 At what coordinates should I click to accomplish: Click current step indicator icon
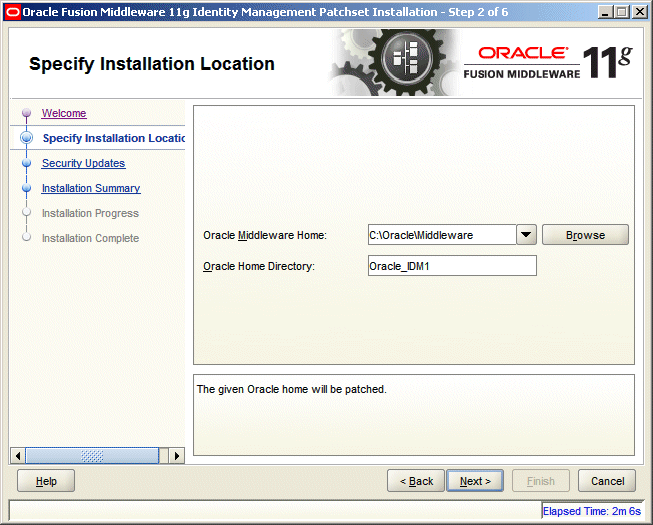coord(26,138)
